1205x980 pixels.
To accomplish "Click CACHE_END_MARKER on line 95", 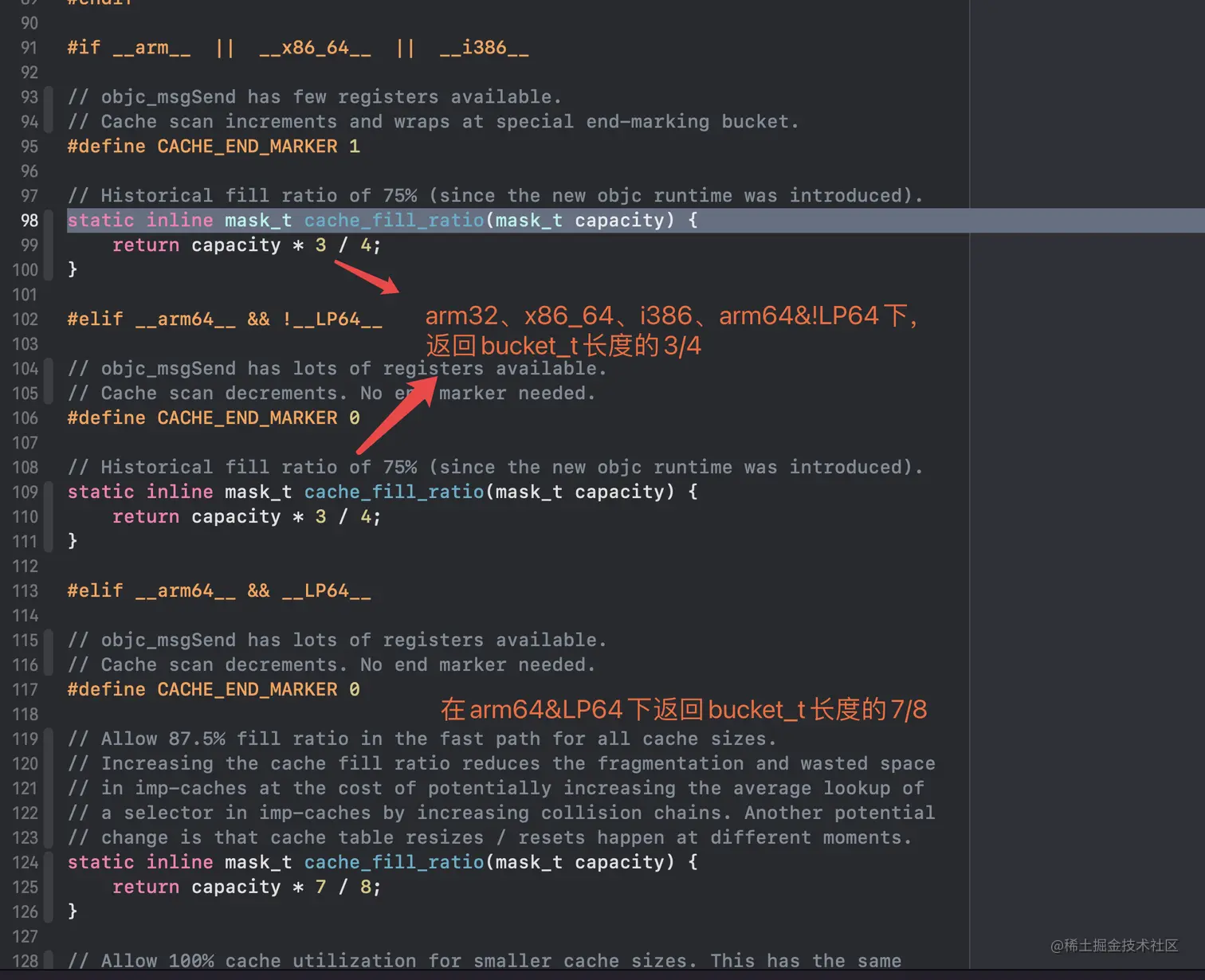I will [x=247, y=147].
